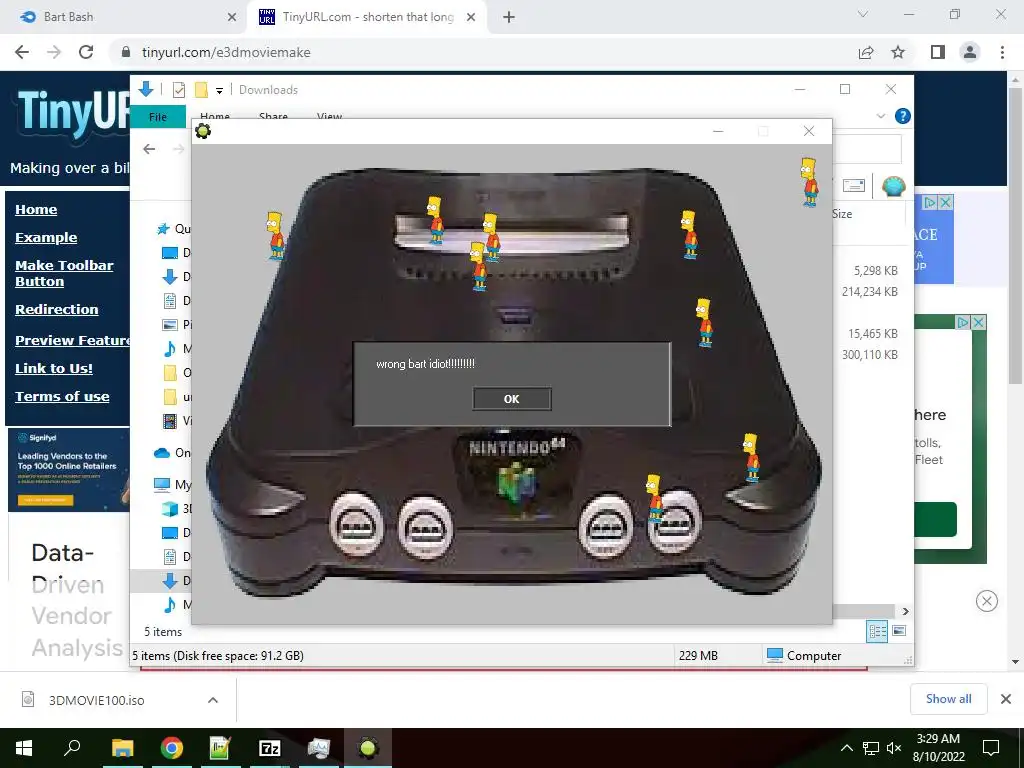Click the 300,110 KB size entry
This screenshot has width=1024, height=768.
pyautogui.click(x=869, y=355)
